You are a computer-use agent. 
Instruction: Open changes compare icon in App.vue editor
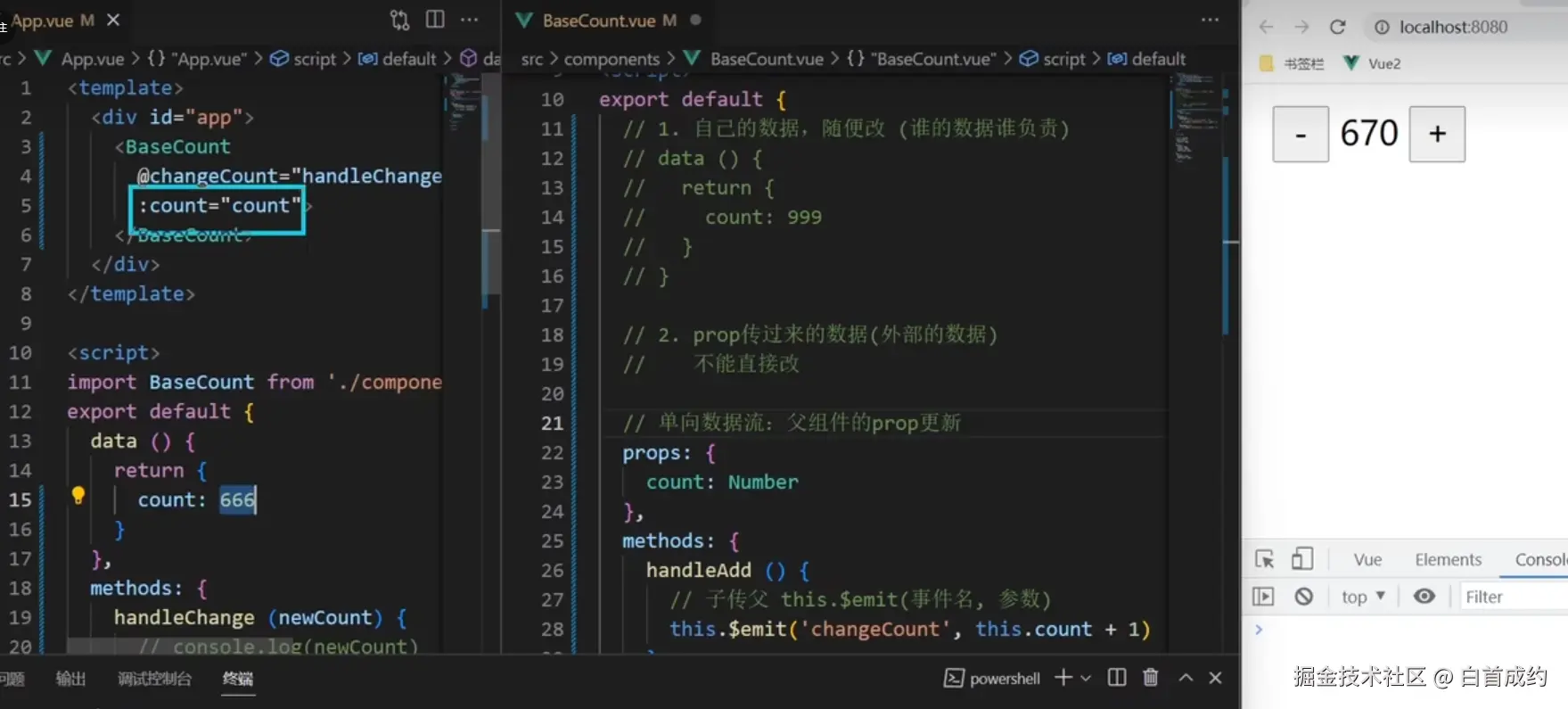click(399, 20)
